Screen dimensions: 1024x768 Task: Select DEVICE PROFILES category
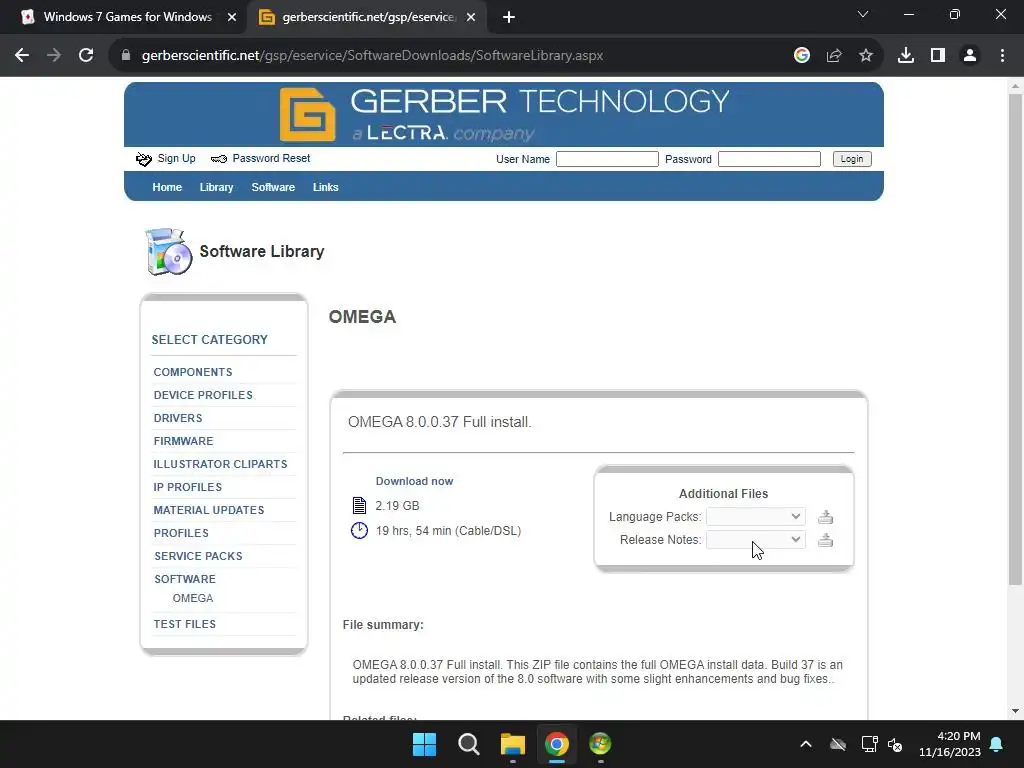203,395
